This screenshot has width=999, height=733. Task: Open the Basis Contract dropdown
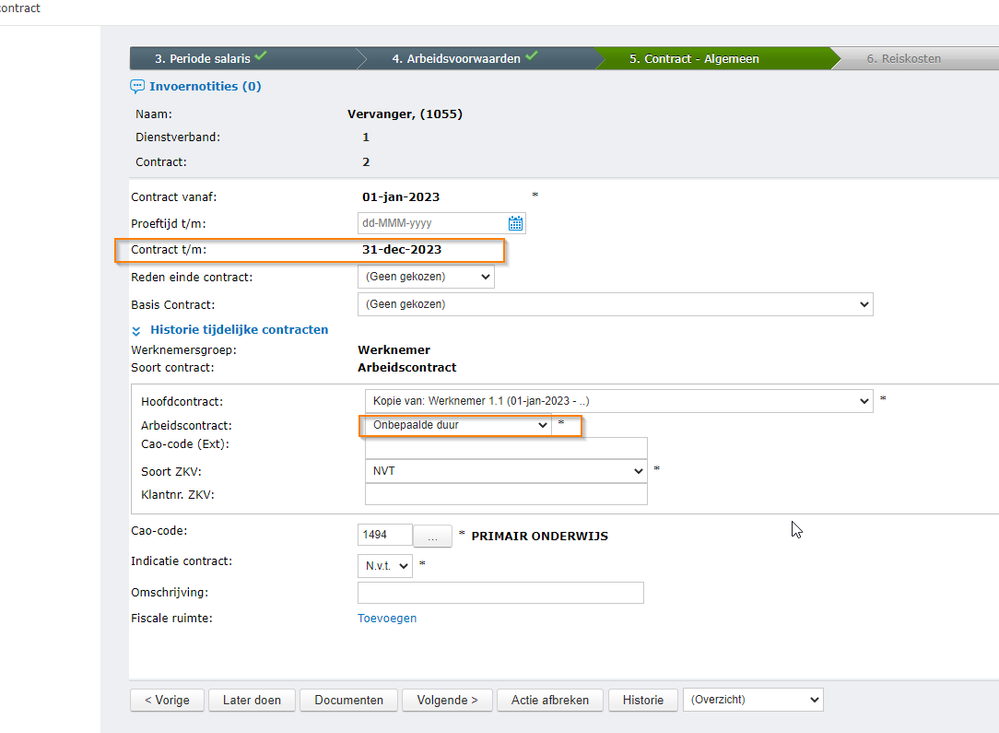click(x=614, y=304)
